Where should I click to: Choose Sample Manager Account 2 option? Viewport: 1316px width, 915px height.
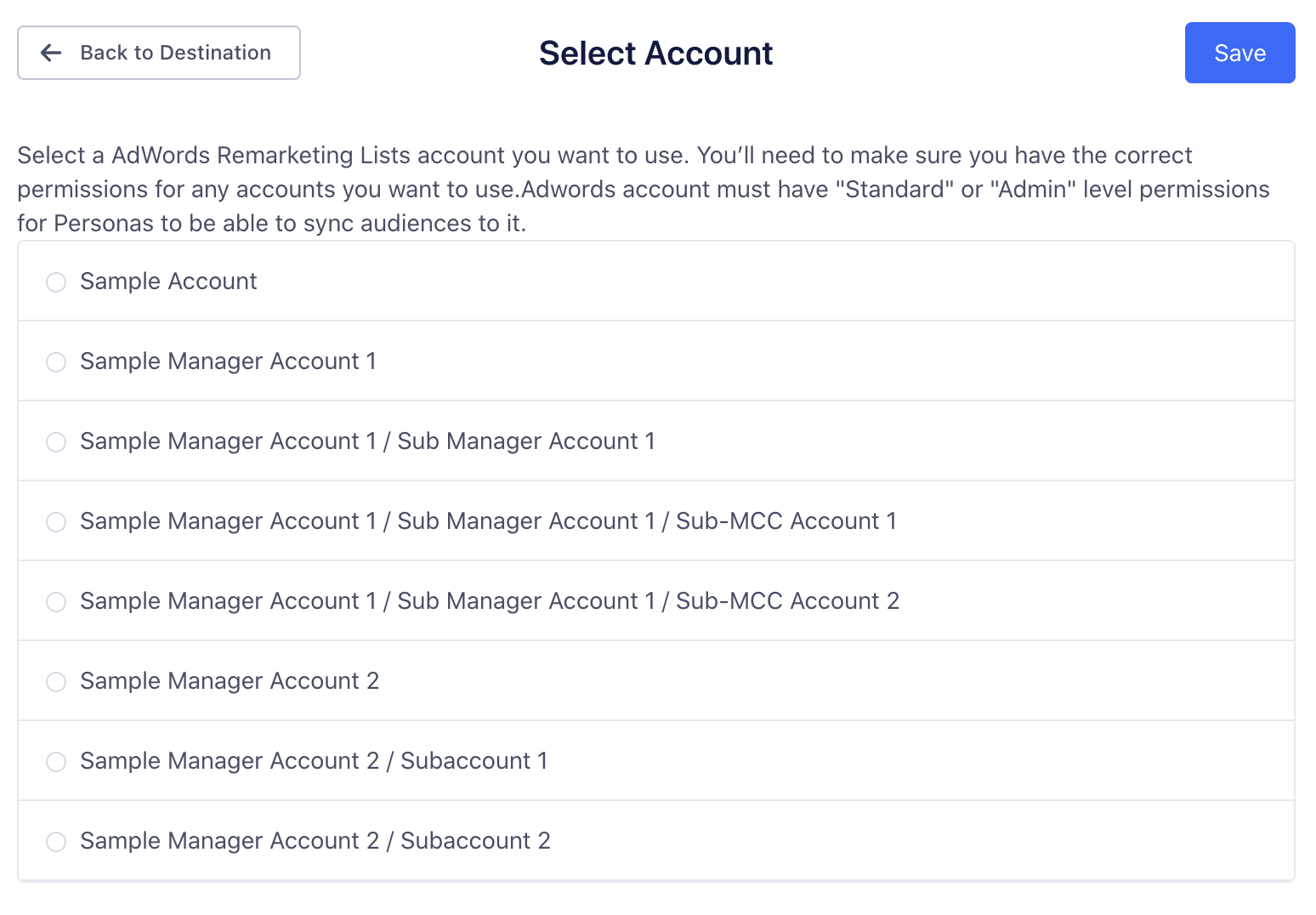click(x=56, y=681)
